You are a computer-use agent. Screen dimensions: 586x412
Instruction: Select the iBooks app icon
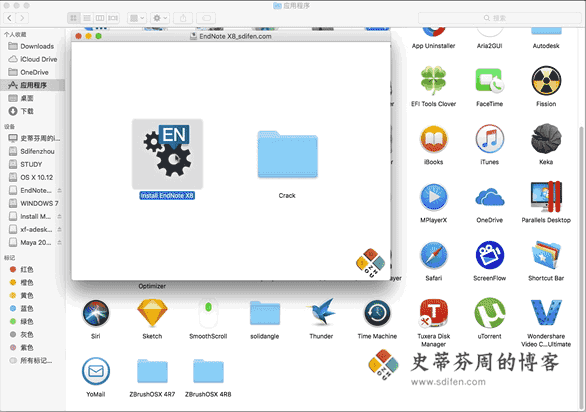(x=434, y=139)
